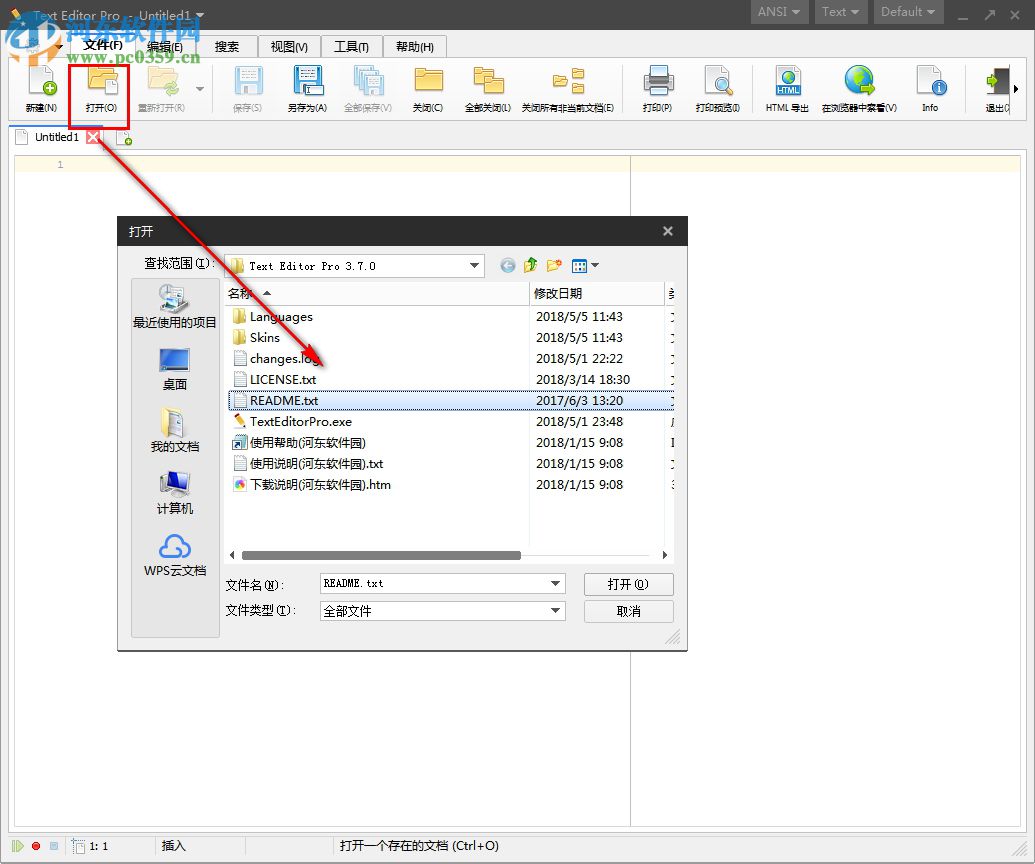The image size is (1035, 864).
Task: Click the Print toolbar icon
Action: [x=657, y=88]
